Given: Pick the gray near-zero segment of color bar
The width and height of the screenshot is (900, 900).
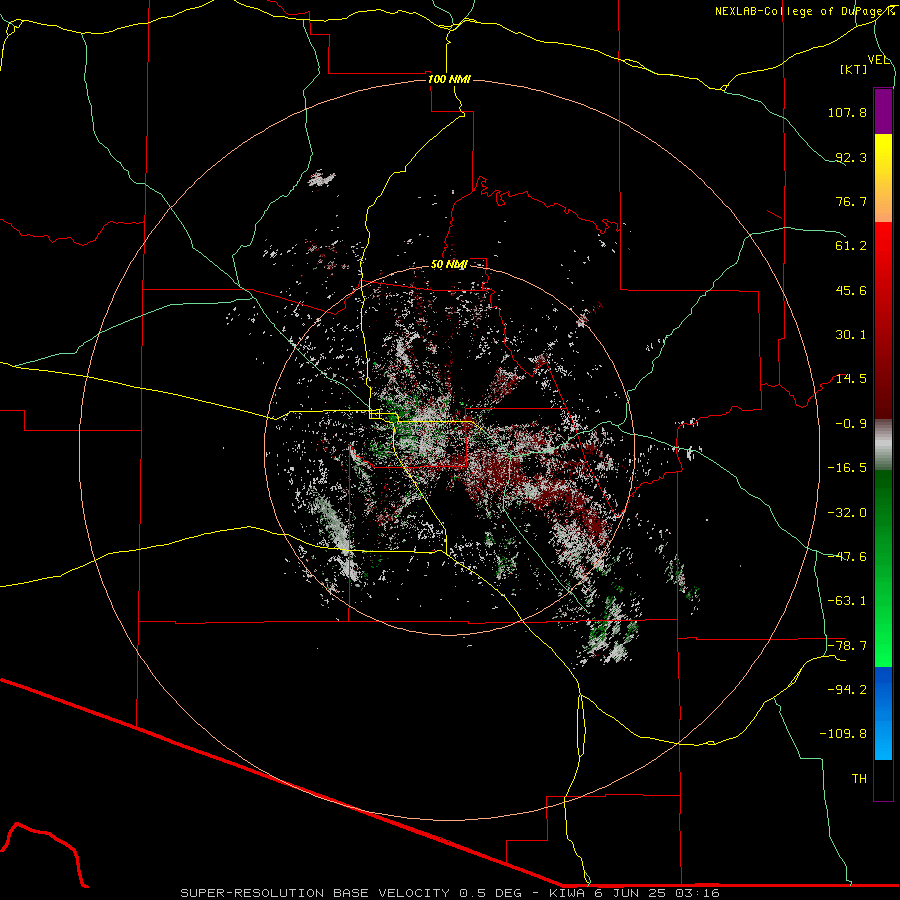Looking at the screenshot, I should 883,445.
